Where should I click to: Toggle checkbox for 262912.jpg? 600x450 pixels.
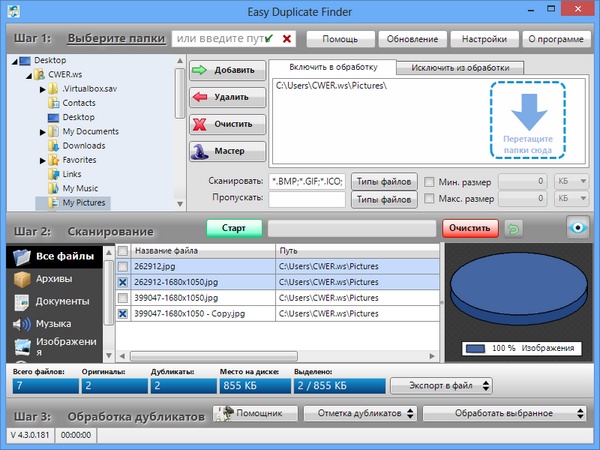tap(123, 267)
